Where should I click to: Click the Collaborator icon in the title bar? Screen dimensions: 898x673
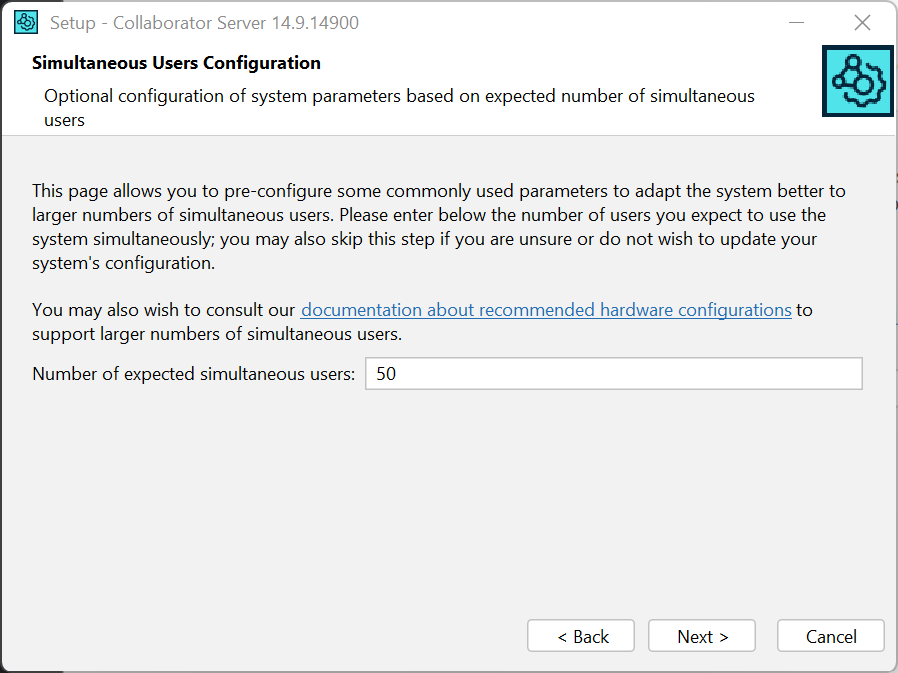(25, 21)
